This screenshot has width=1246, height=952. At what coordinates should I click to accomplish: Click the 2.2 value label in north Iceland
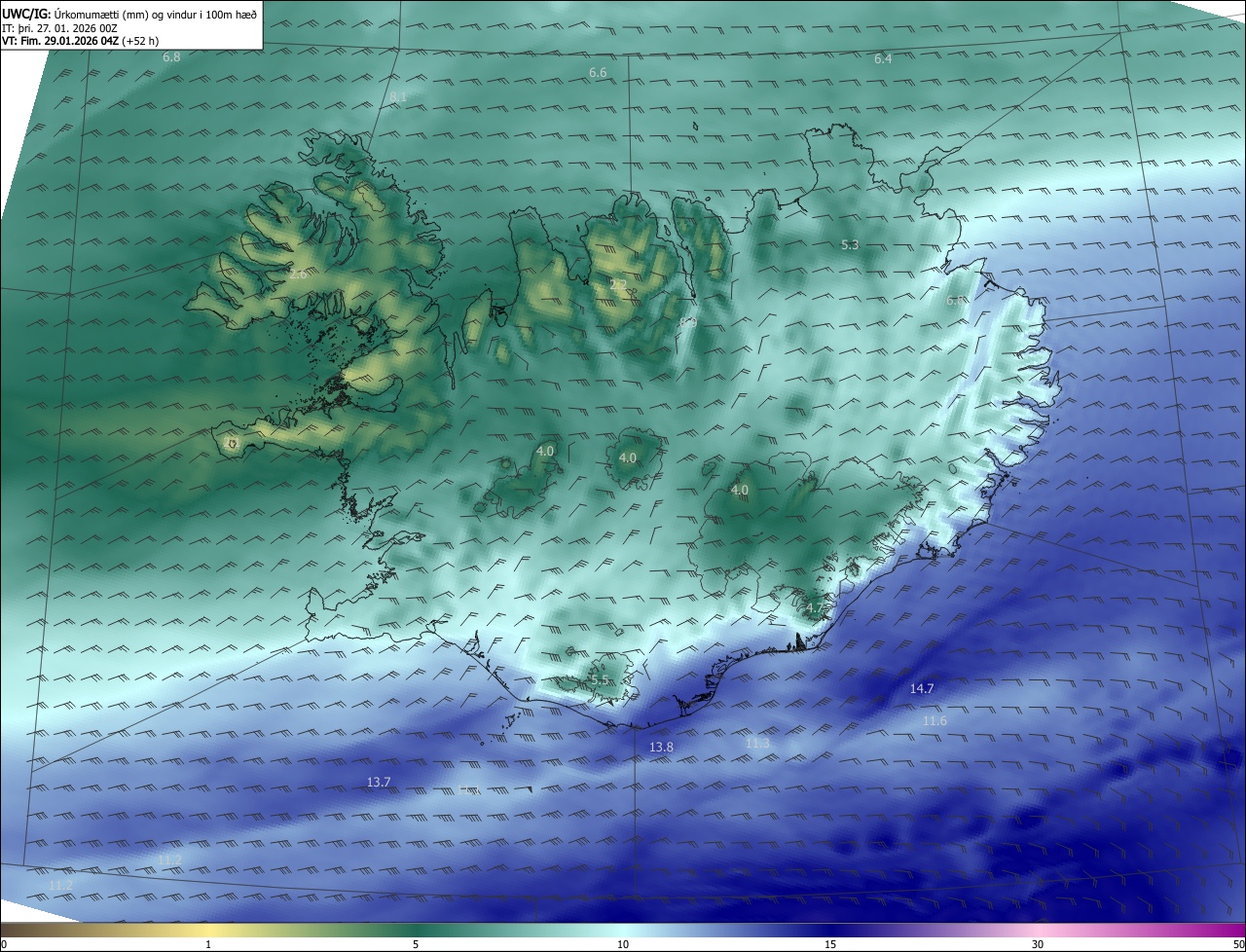point(618,284)
